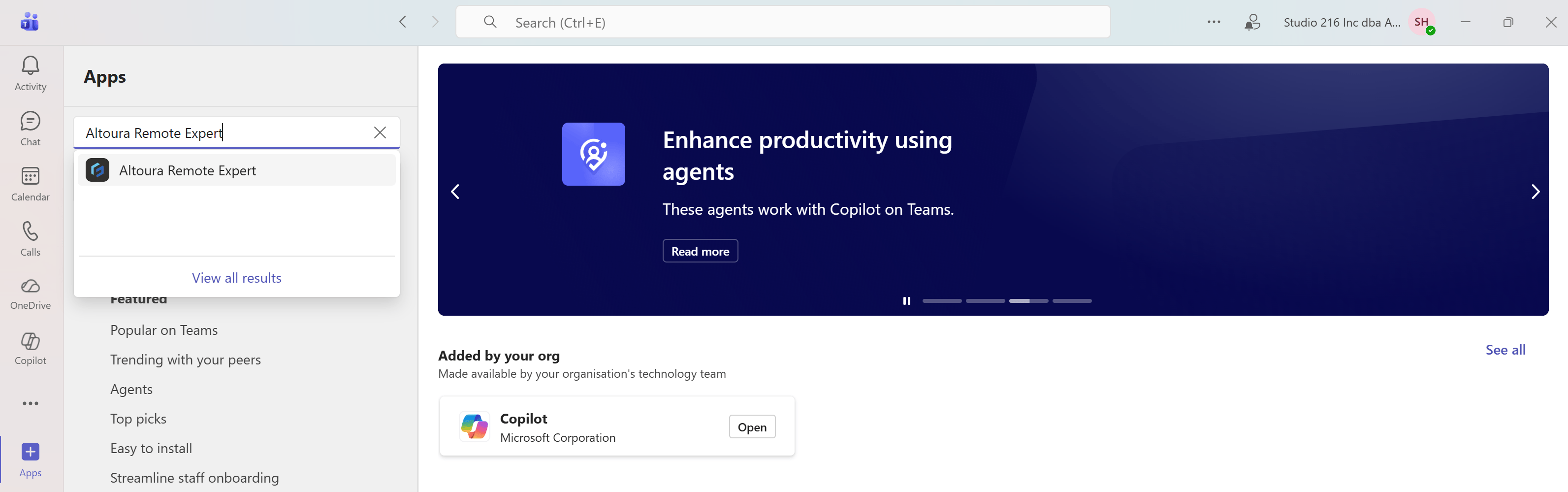Image resolution: width=1568 pixels, height=492 pixels.
Task: Click the Enhance productivity using agents heading
Action: (x=807, y=155)
